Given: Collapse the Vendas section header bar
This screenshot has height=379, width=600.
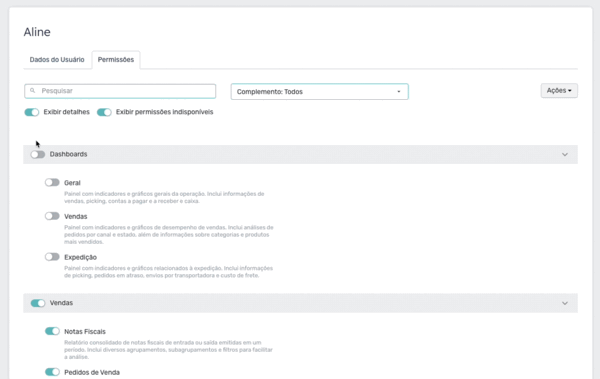Looking at the screenshot, I should pyautogui.click(x=300, y=303).
